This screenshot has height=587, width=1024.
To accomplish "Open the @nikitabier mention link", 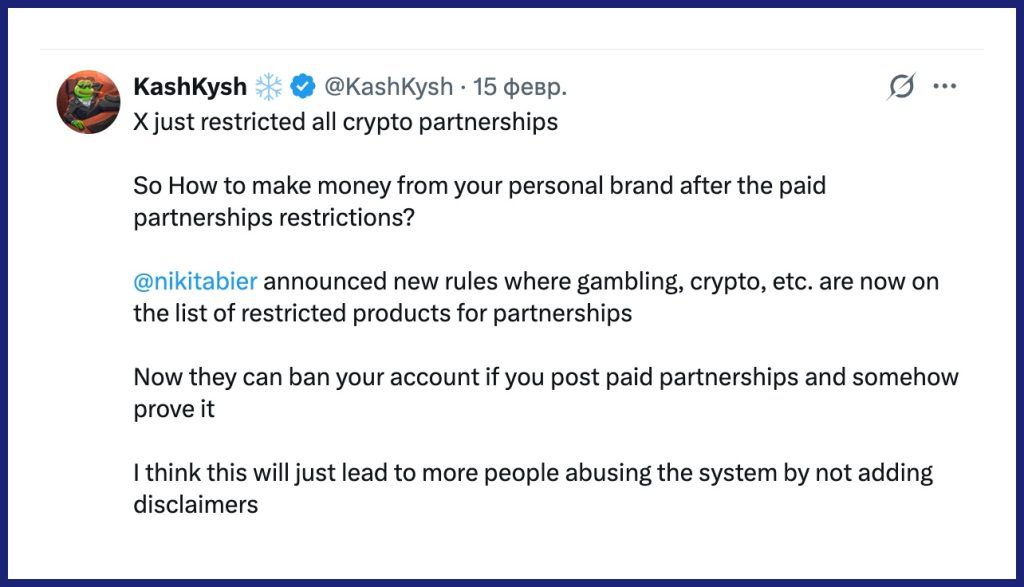I will (x=195, y=281).
